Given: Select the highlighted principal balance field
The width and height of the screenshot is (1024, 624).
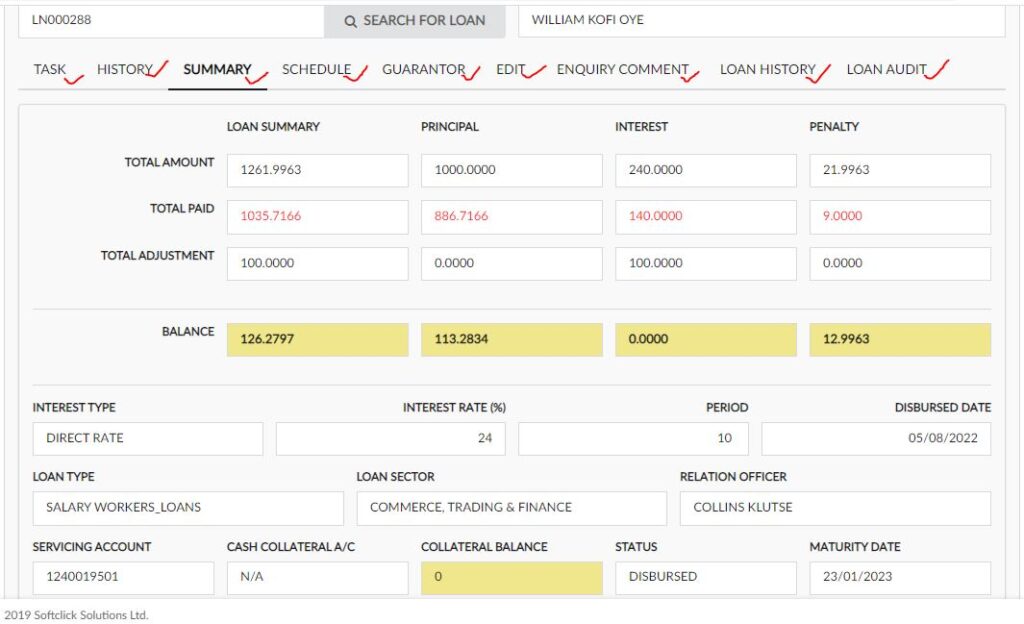Looking at the screenshot, I should (x=511, y=339).
